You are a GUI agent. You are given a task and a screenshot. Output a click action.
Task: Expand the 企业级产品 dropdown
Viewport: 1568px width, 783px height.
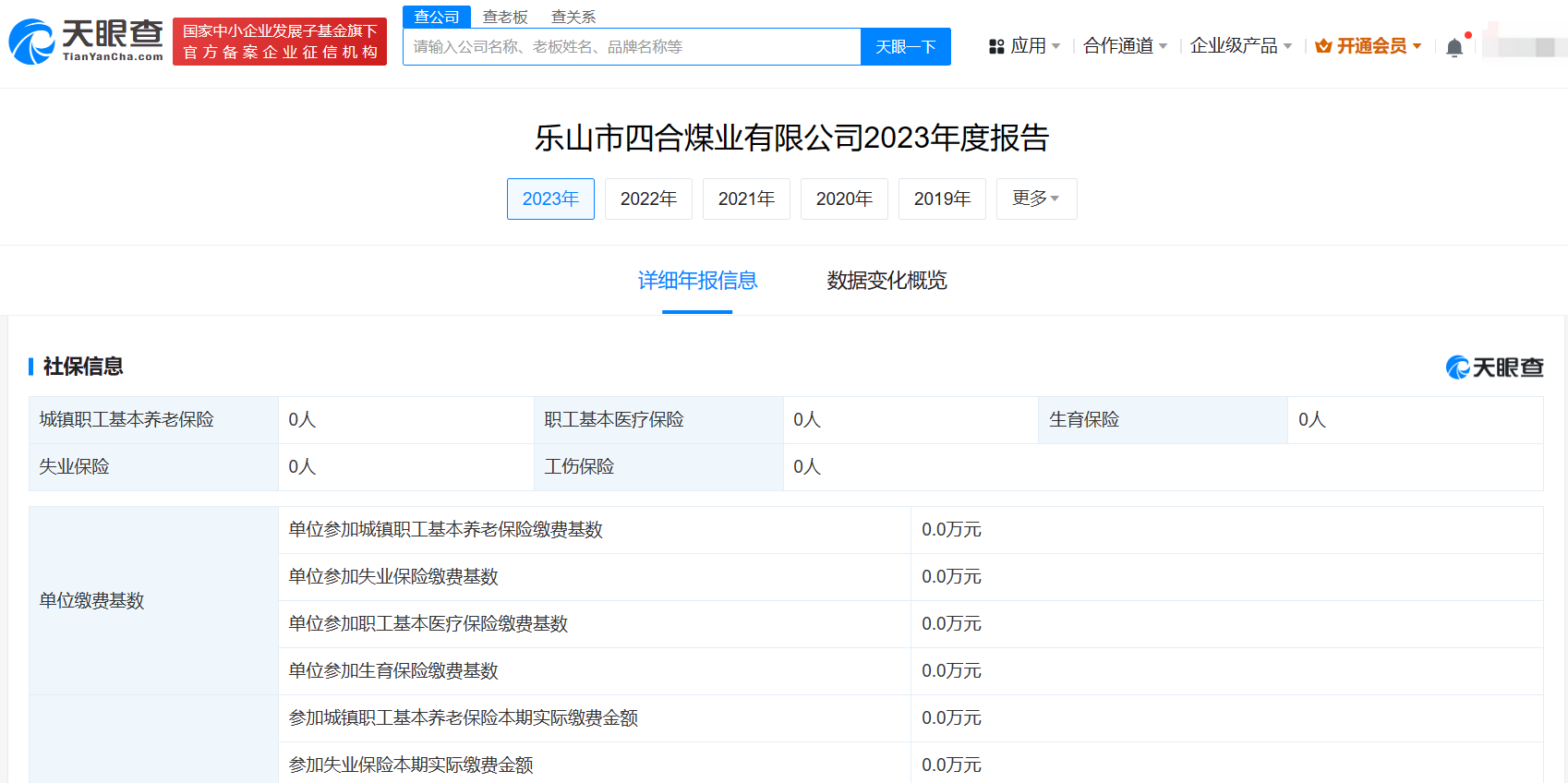(x=1241, y=46)
